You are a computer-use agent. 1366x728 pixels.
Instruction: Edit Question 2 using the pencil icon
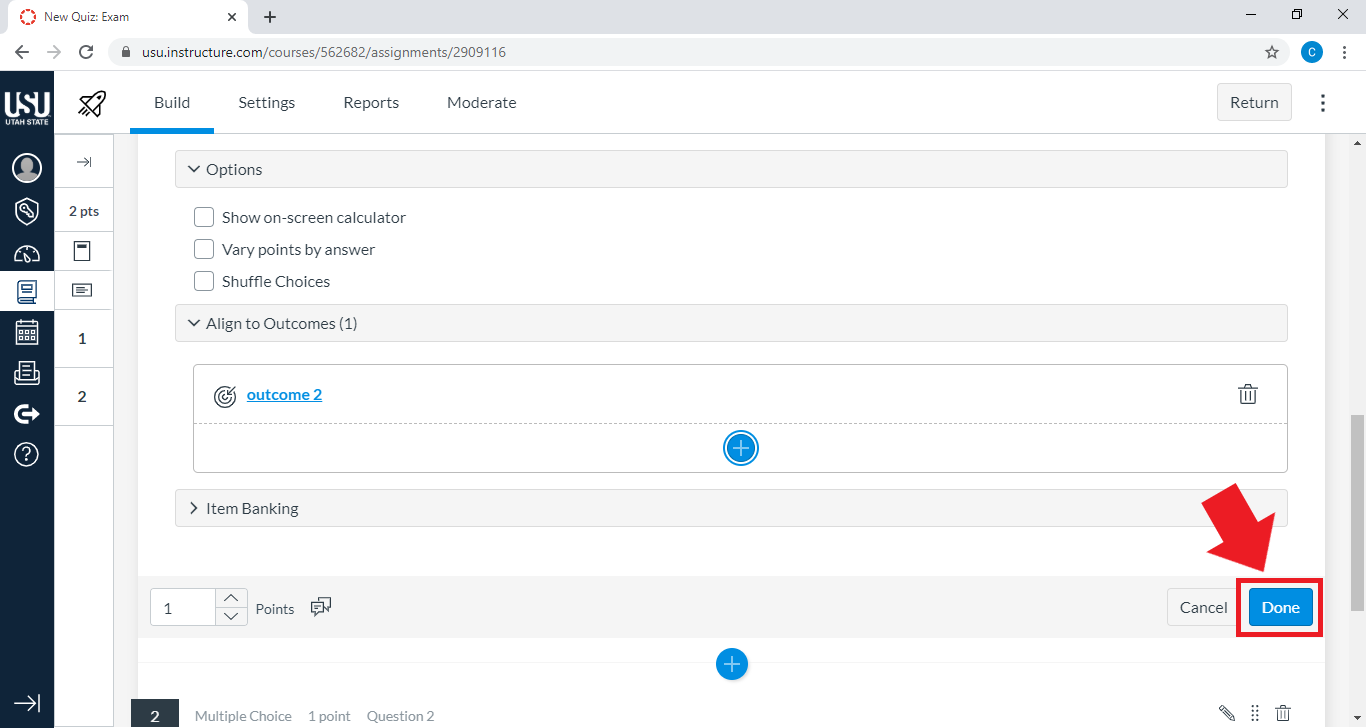click(x=1227, y=713)
